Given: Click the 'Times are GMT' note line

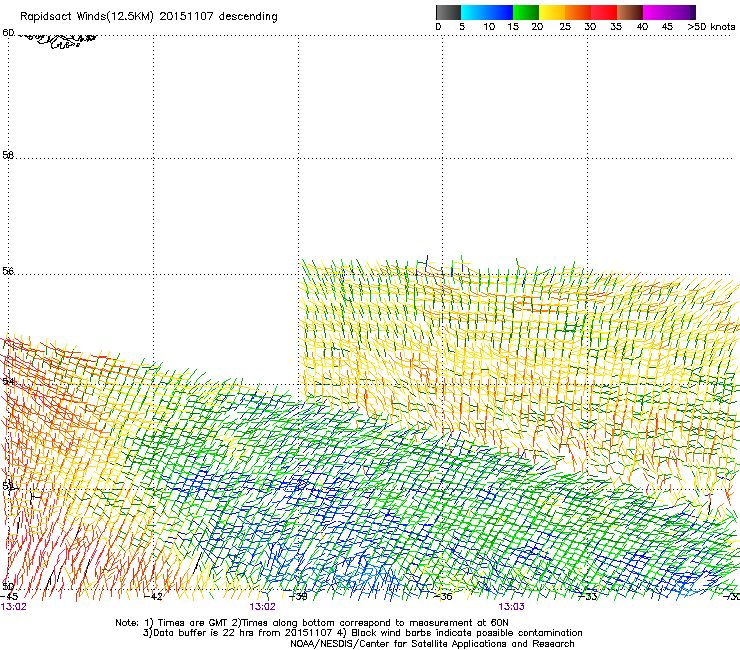Looking at the screenshot, I should [312, 623].
